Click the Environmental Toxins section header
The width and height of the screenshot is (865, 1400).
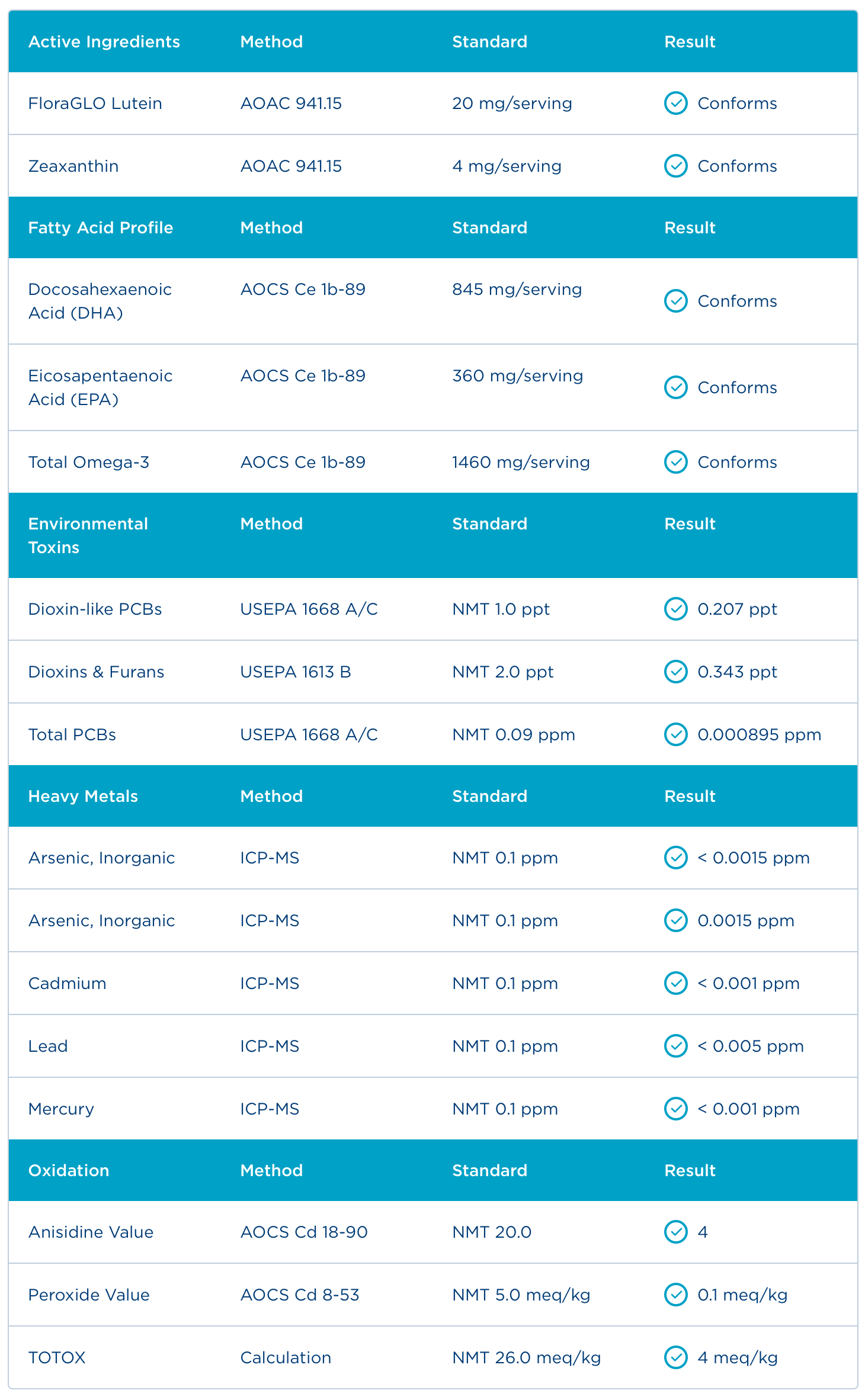click(x=88, y=535)
